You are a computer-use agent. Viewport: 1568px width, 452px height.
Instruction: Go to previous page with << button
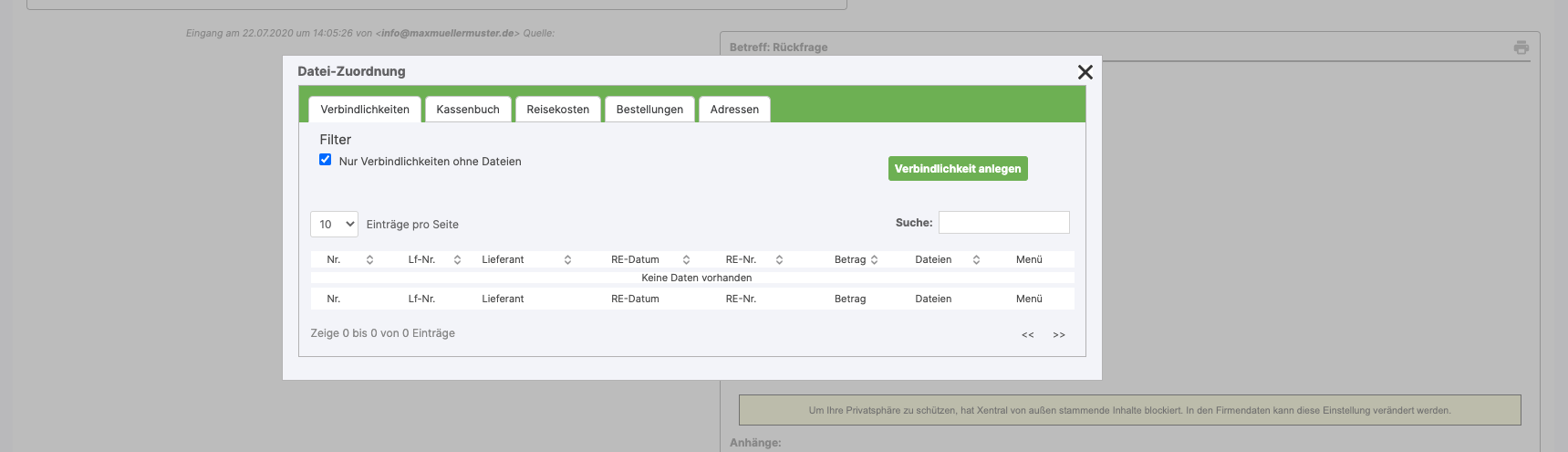click(1028, 335)
